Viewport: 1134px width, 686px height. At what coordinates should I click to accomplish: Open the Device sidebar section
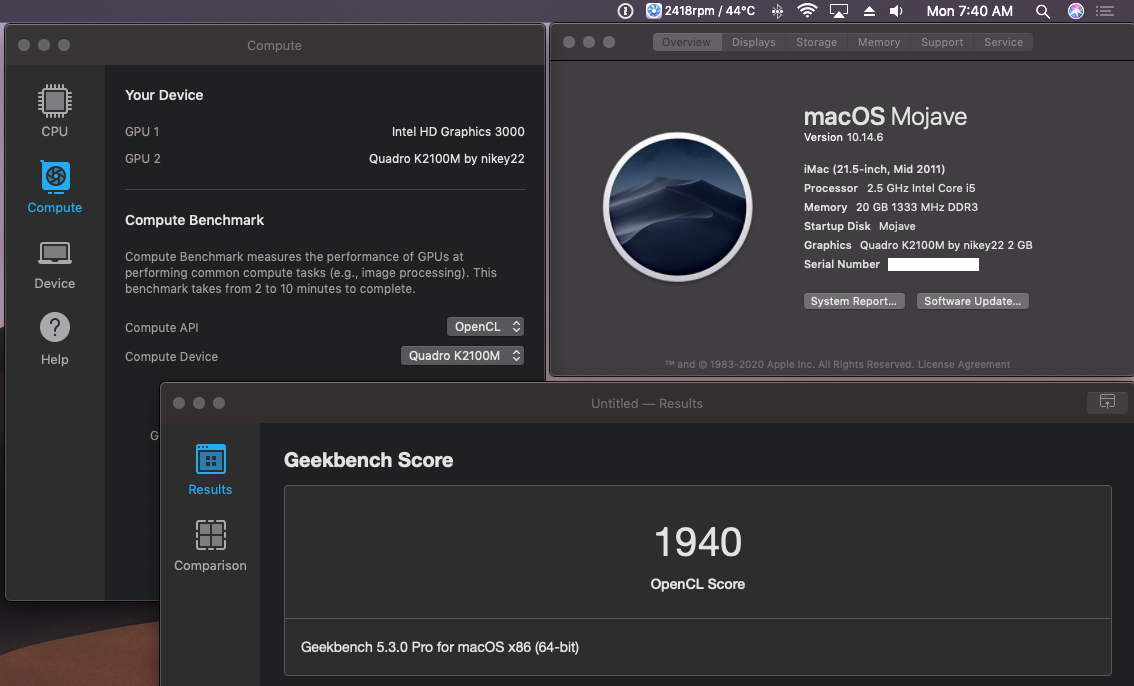click(x=54, y=265)
